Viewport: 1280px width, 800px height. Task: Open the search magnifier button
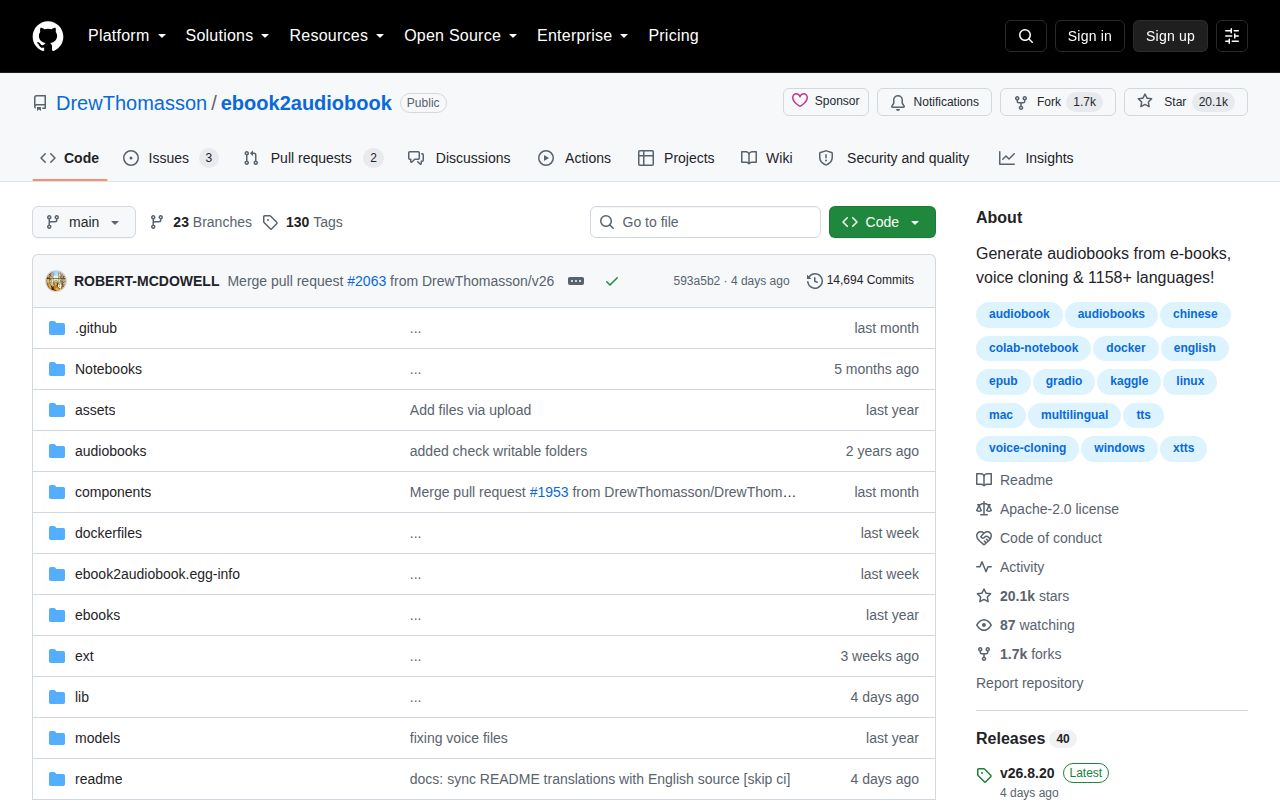1026,36
